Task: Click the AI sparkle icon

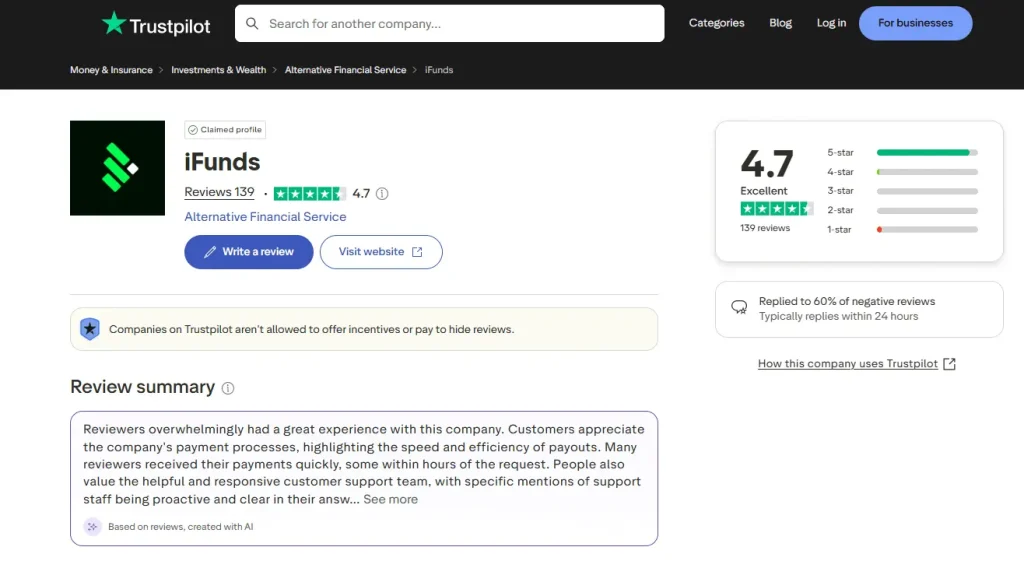Action: 93,526
